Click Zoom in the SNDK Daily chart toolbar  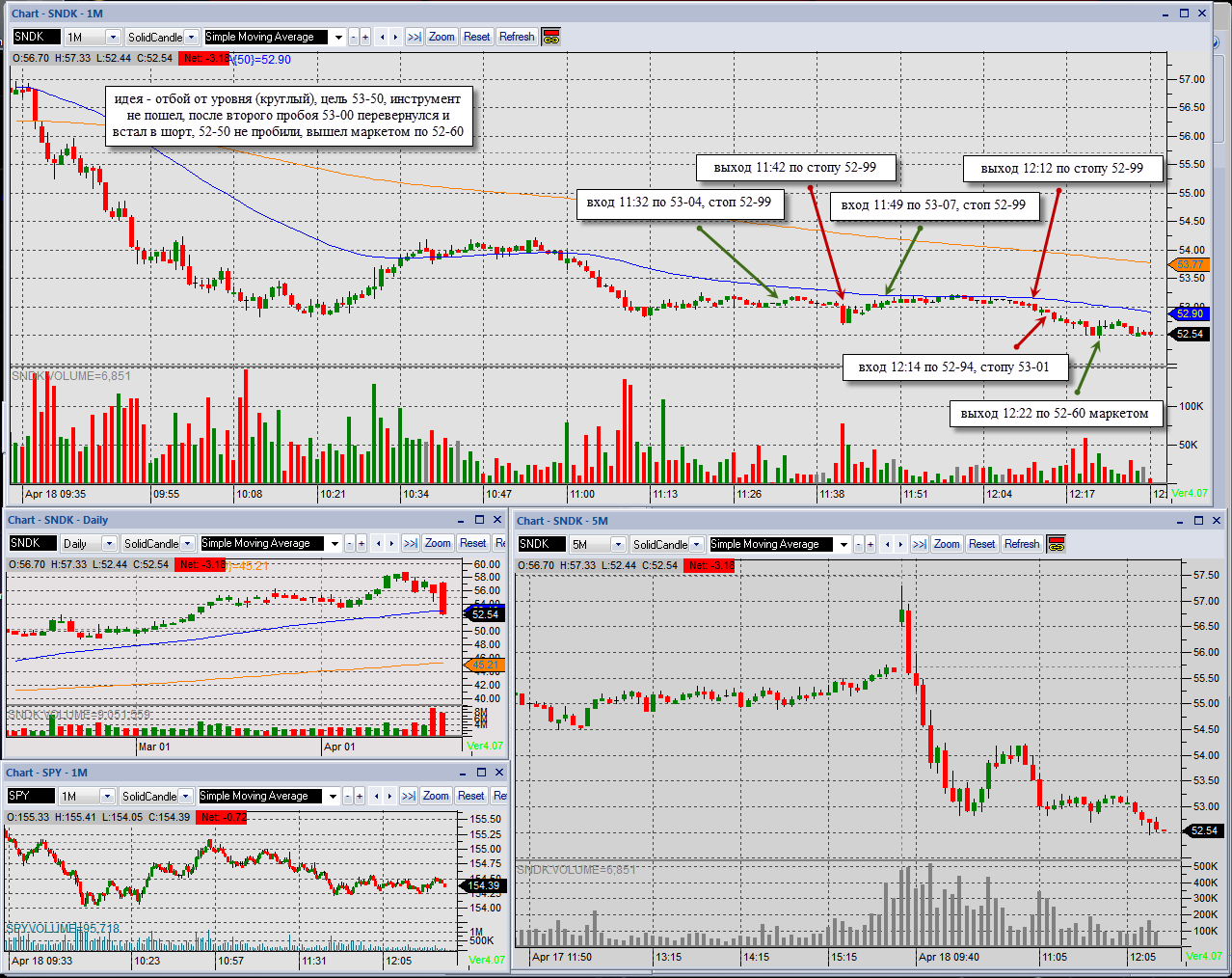pyautogui.click(x=438, y=543)
